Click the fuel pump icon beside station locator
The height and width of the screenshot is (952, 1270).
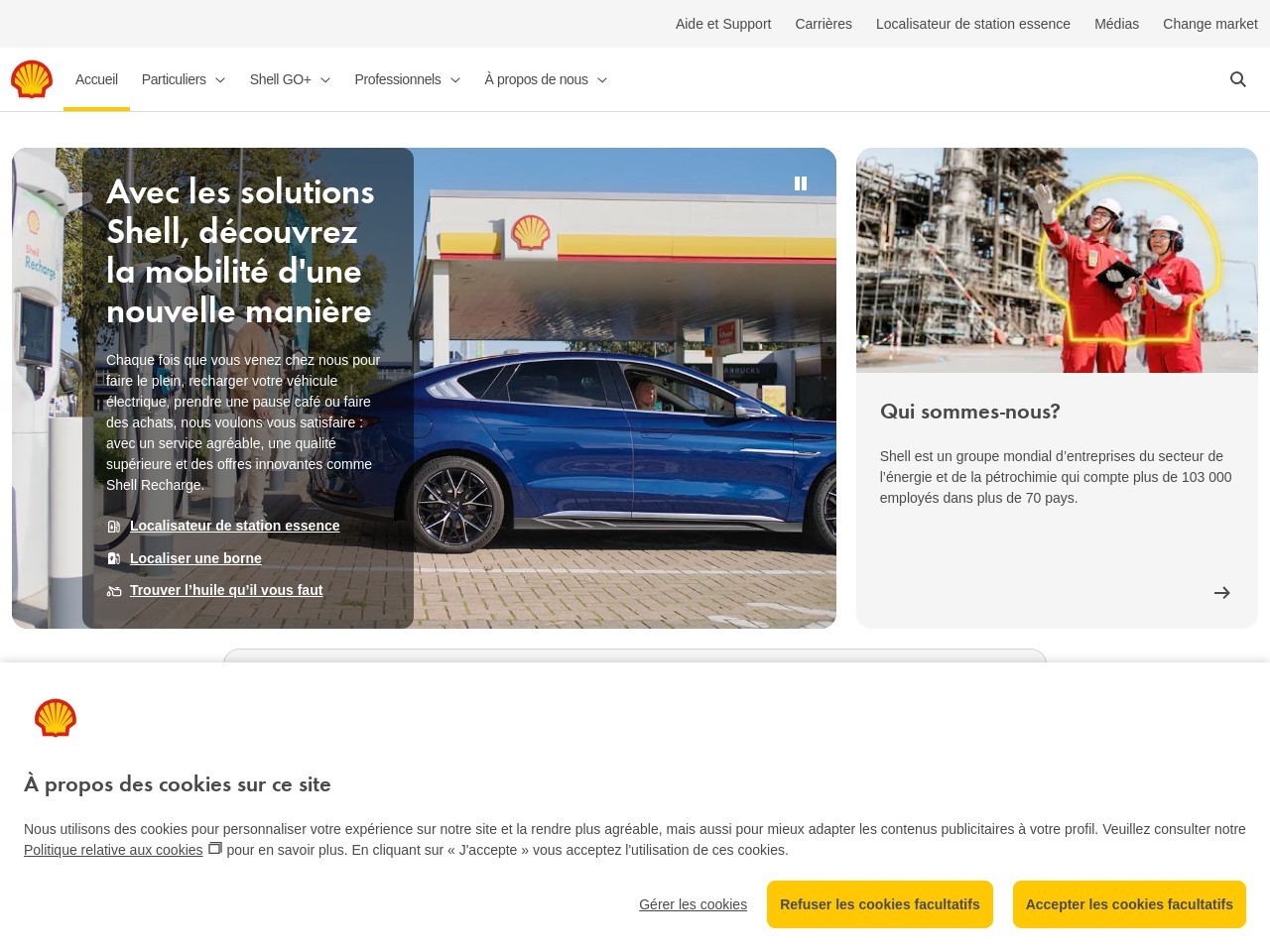(114, 527)
